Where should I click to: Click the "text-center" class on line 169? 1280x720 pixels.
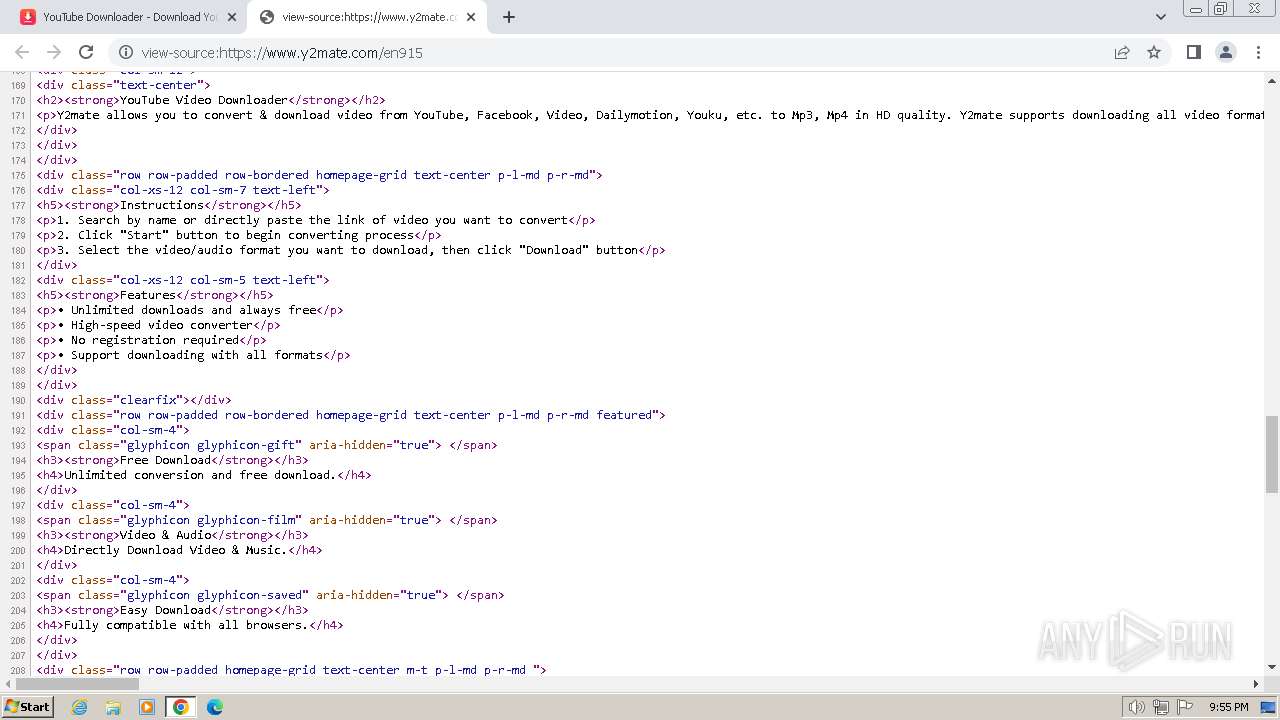[x=158, y=85]
